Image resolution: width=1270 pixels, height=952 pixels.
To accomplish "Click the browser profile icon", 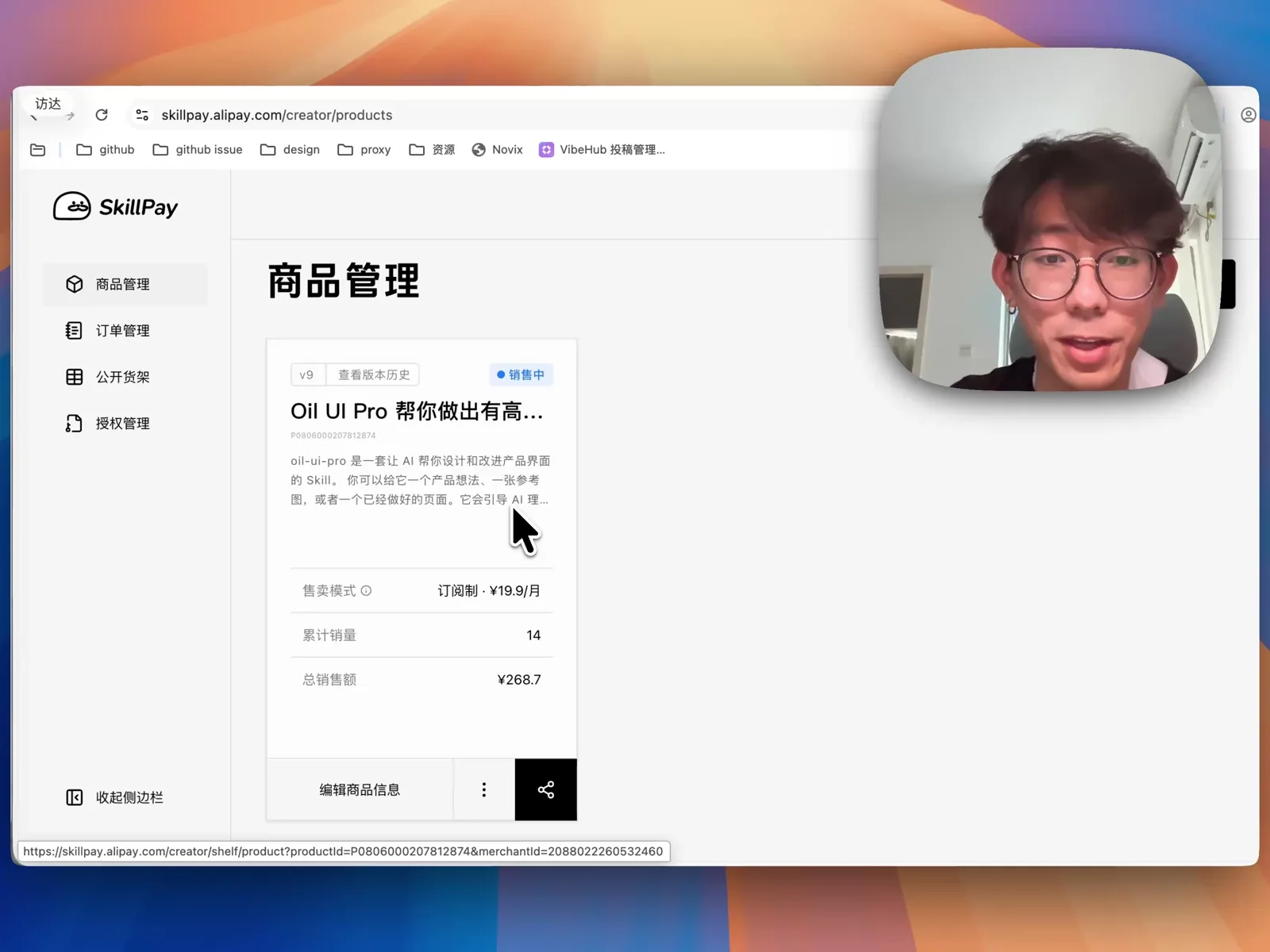I will (1249, 115).
